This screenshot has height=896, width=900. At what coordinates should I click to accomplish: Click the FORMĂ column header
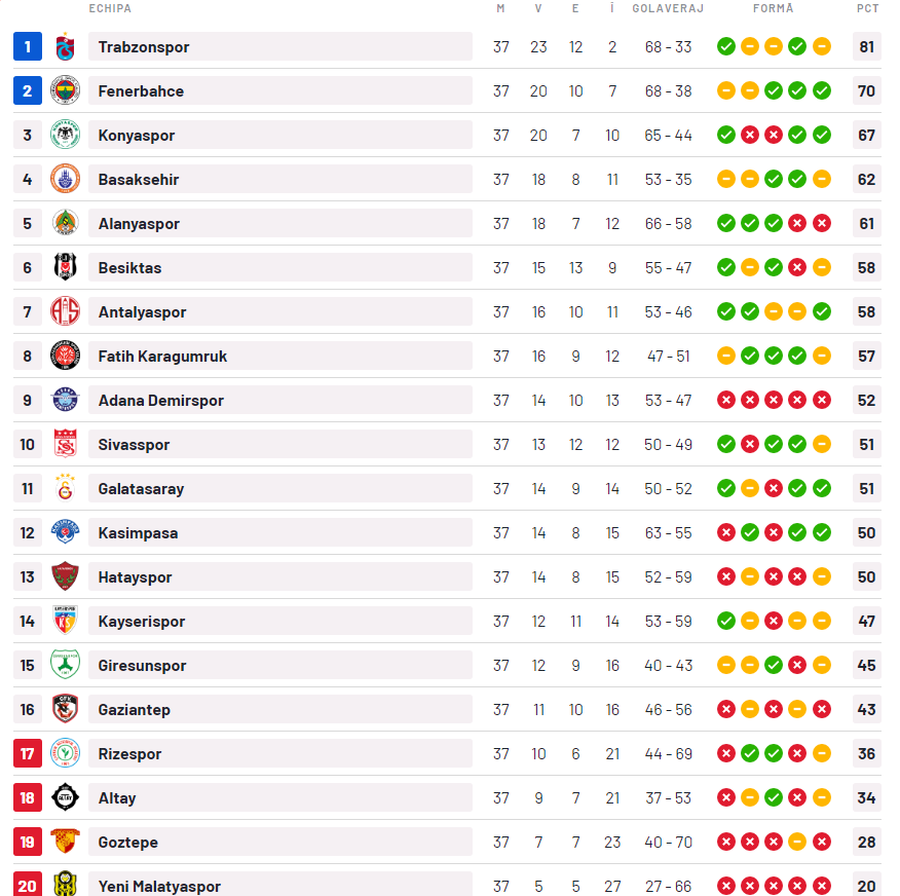[x=773, y=9]
